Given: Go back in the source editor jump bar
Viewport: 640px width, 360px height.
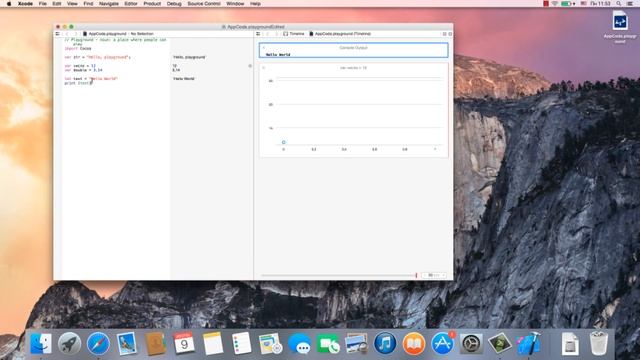Looking at the screenshot, I should [x=67, y=34].
